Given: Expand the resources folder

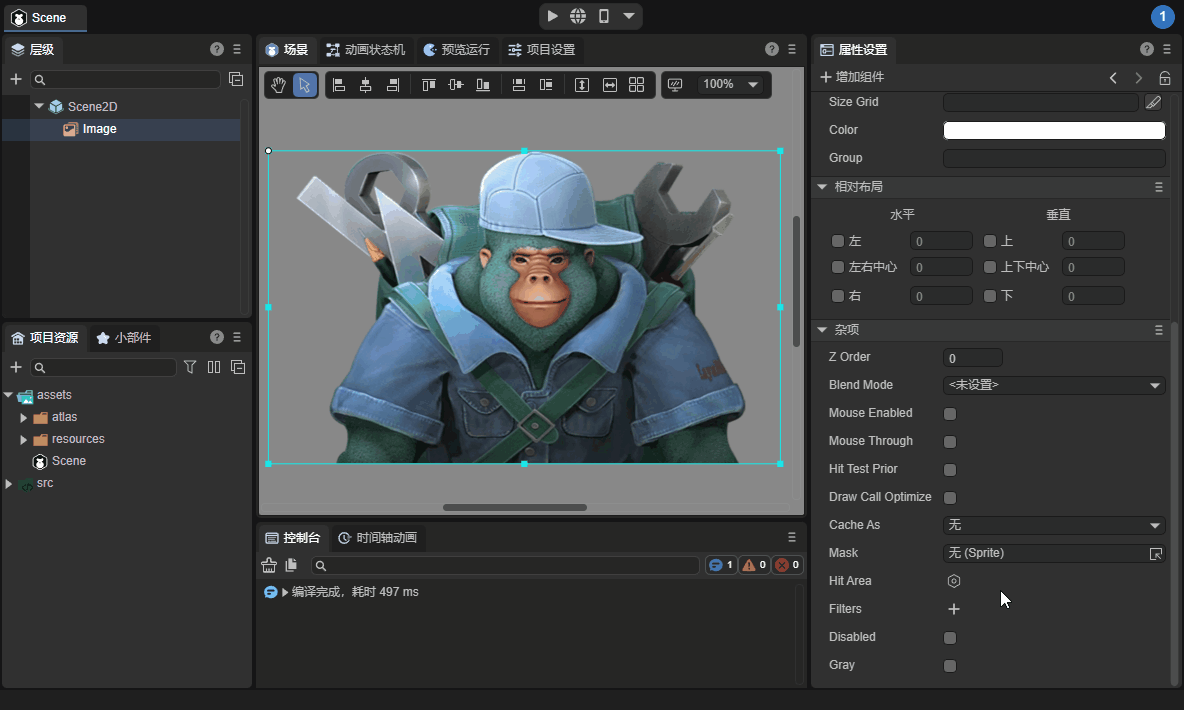Looking at the screenshot, I should 23,440.
